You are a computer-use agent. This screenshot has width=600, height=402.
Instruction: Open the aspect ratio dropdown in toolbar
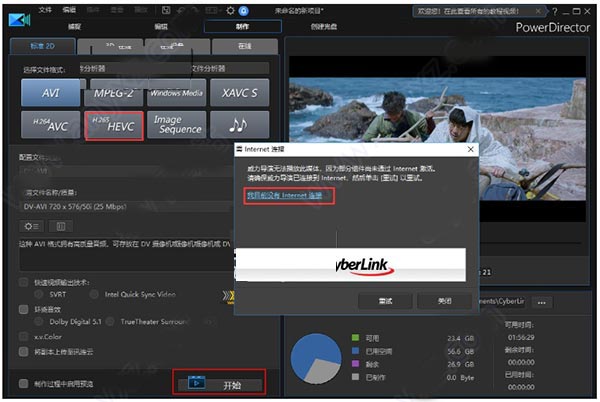[x=214, y=11]
